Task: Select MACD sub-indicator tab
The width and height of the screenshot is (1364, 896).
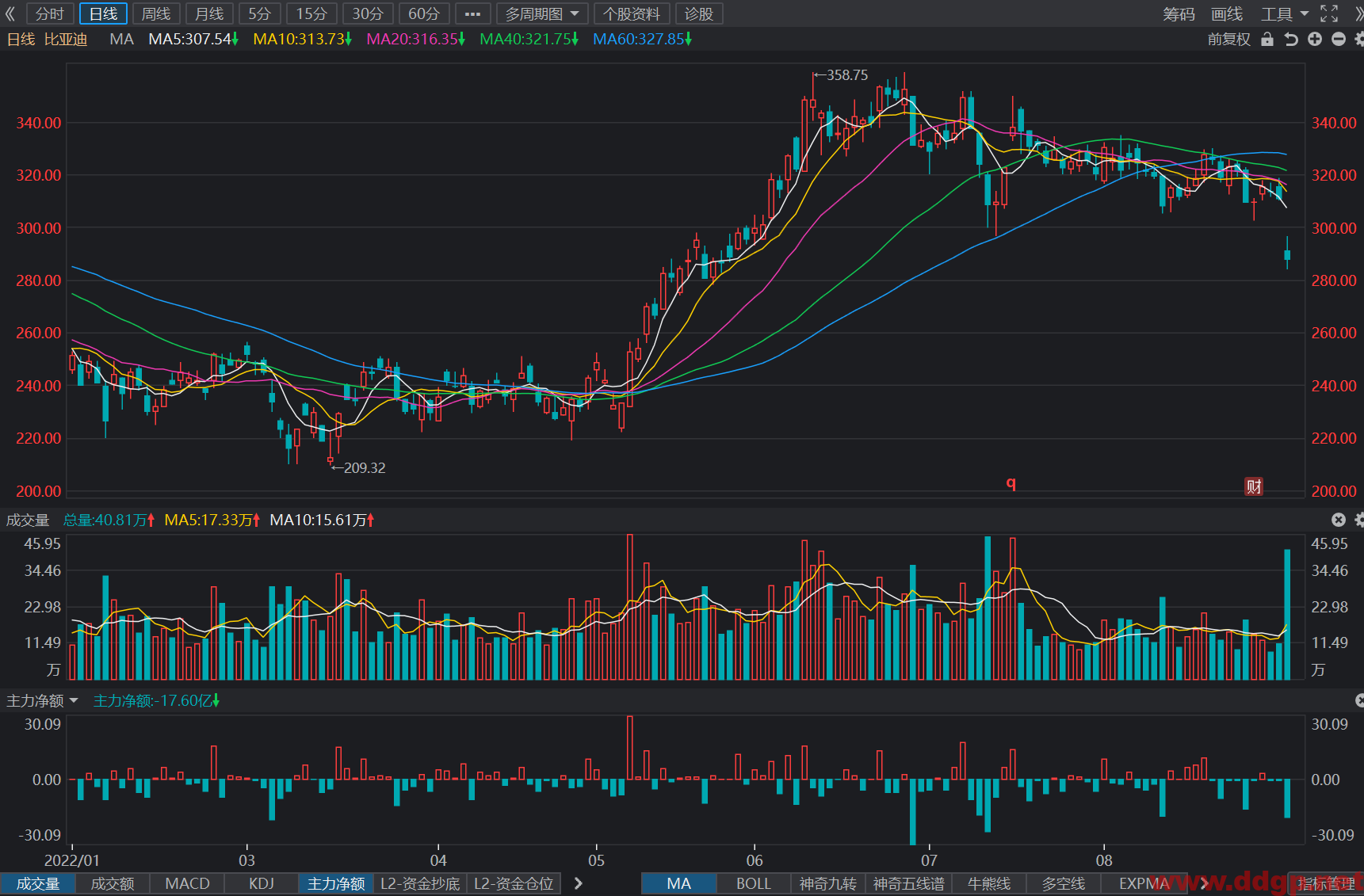Action: [187, 883]
